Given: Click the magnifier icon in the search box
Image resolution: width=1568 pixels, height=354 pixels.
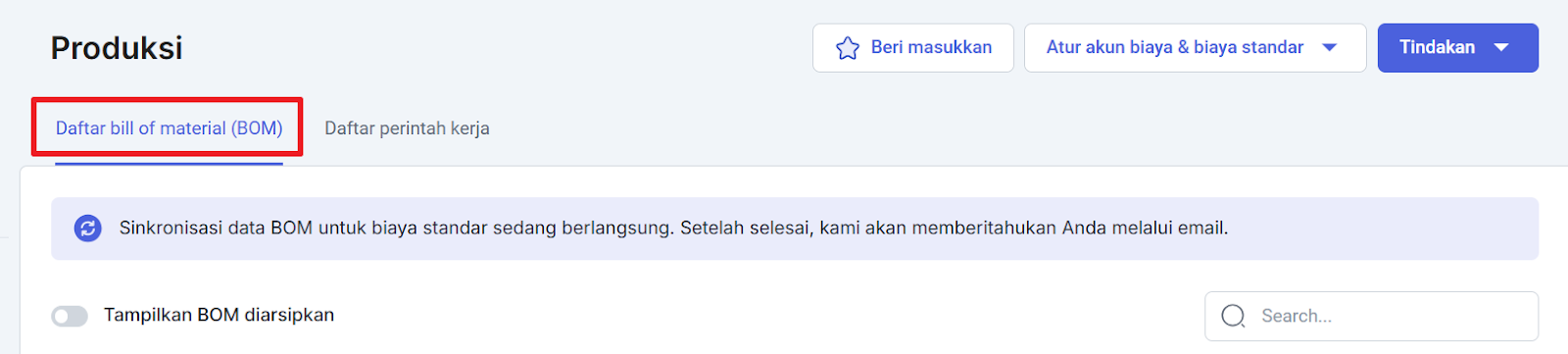Looking at the screenshot, I should pos(1234,316).
